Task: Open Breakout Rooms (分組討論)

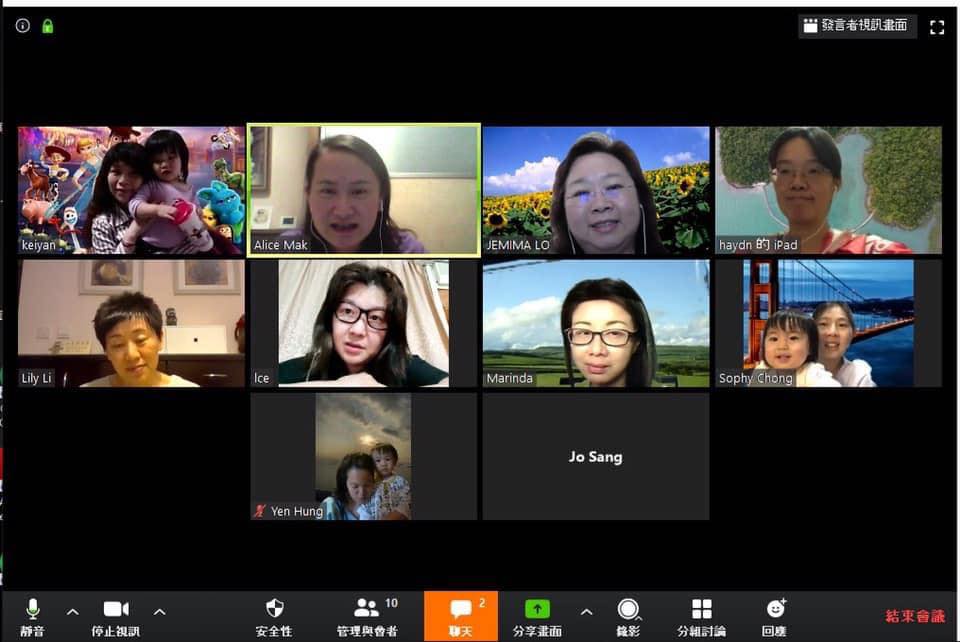Action: click(x=702, y=618)
